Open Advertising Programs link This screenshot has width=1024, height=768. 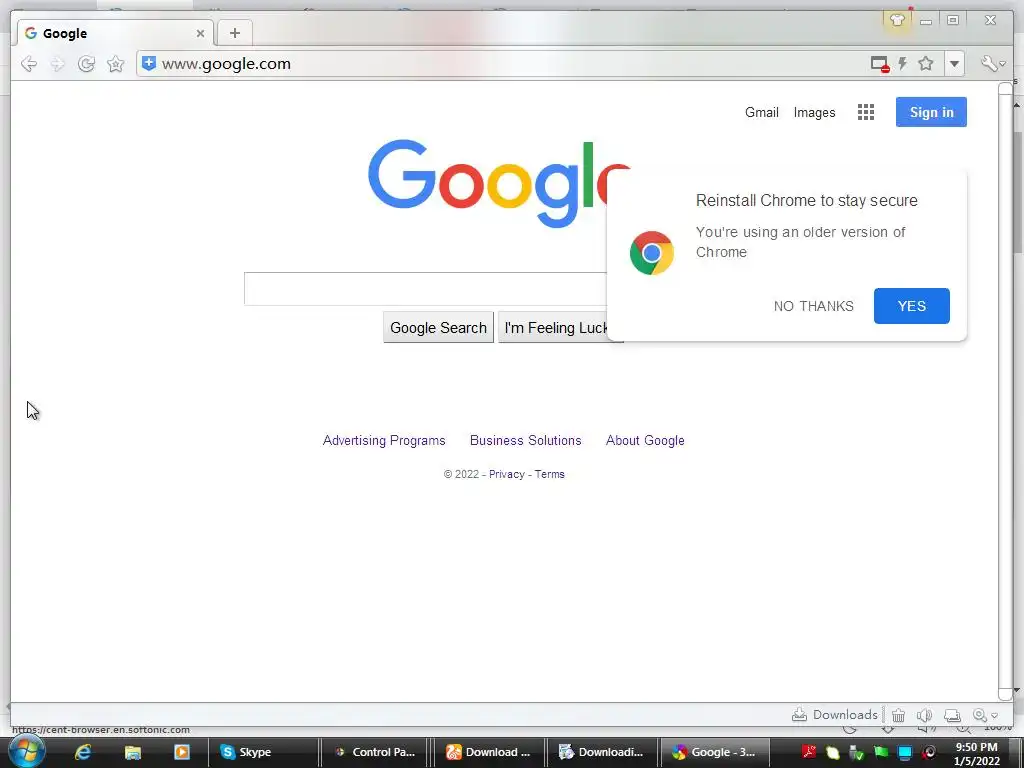[x=384, y=441]
